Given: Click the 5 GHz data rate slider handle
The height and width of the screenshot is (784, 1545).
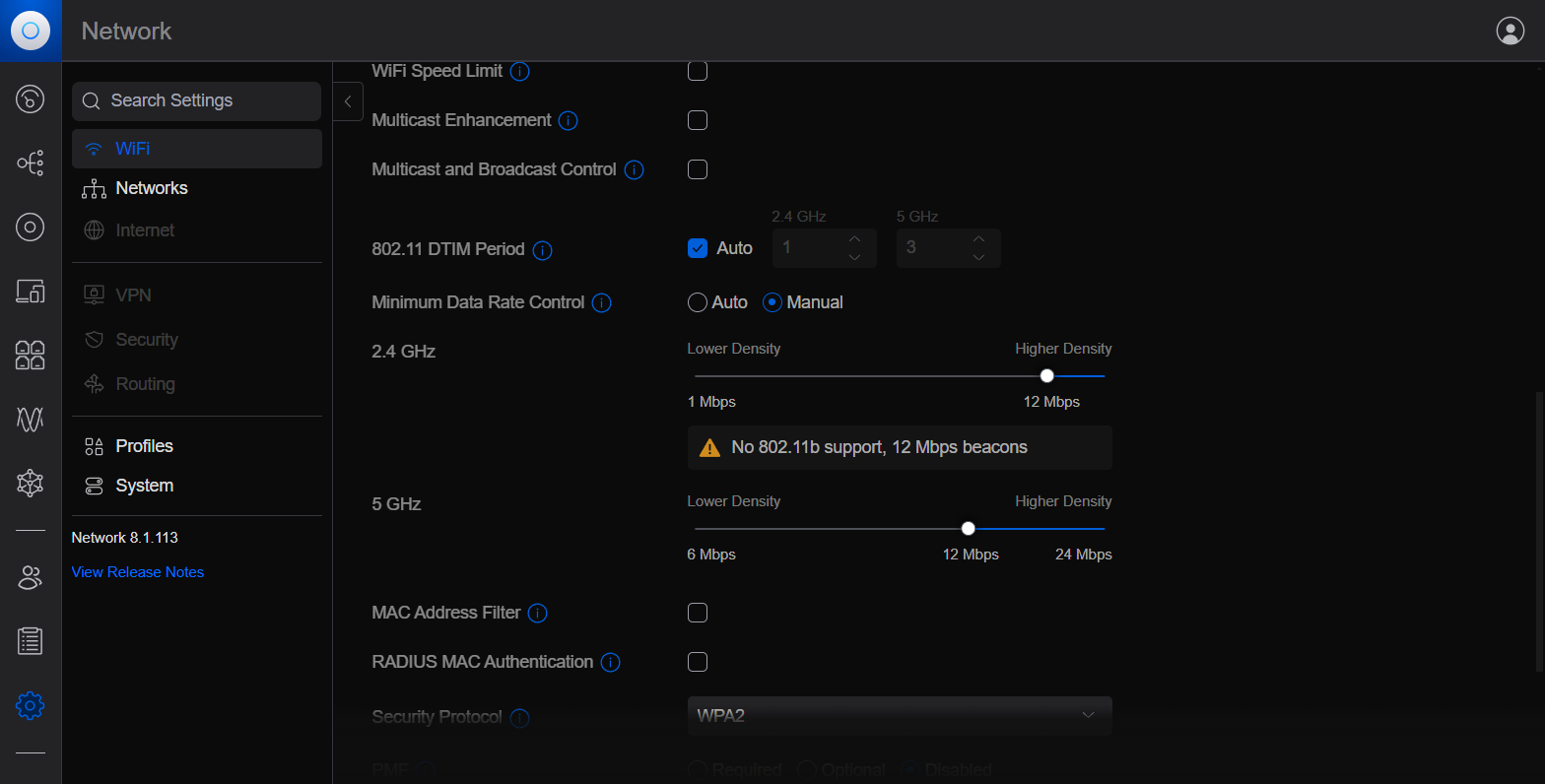Looking at the screenshot, I should [969, 528].
